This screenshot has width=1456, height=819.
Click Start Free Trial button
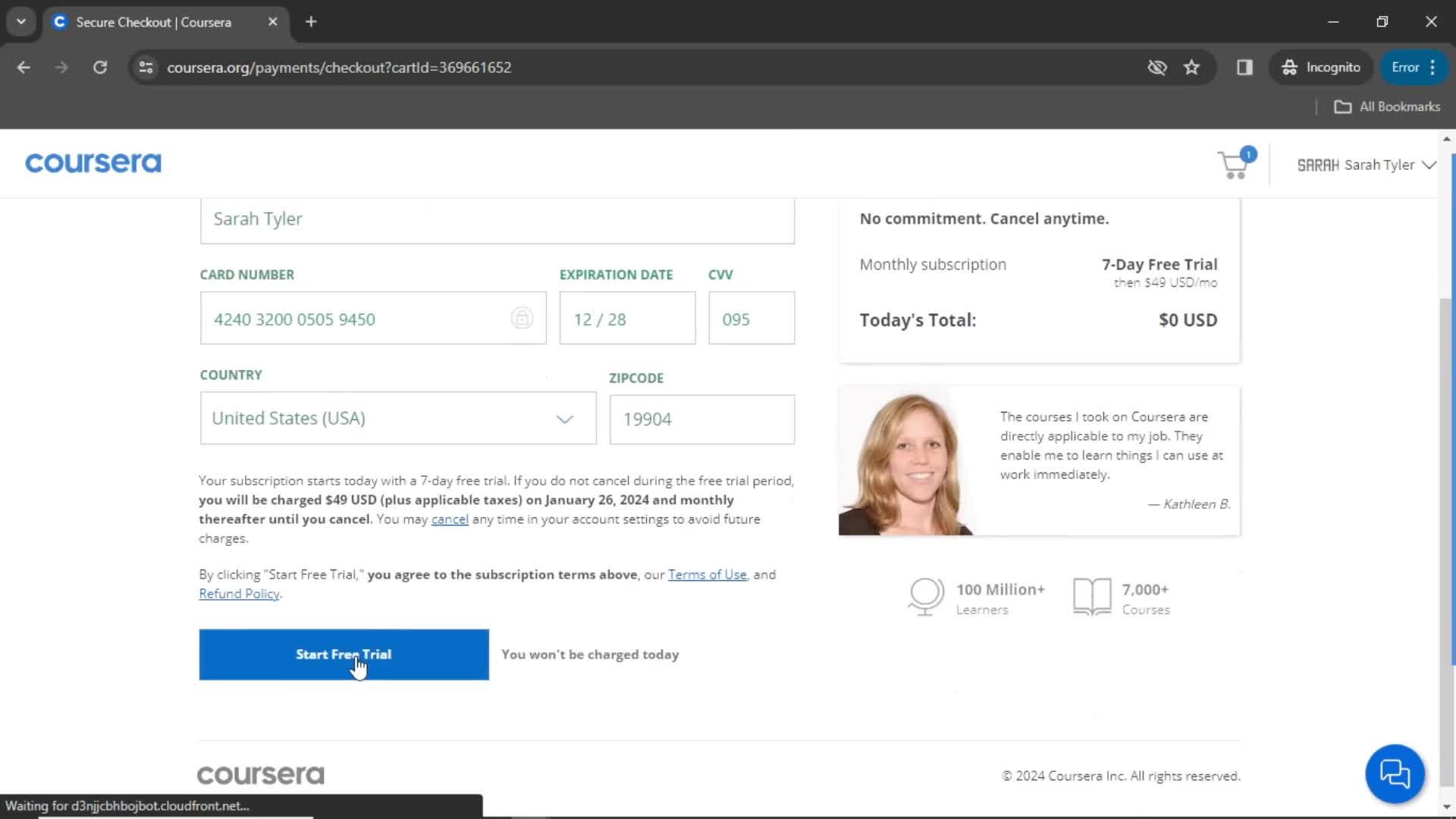(x=344, y=654)
